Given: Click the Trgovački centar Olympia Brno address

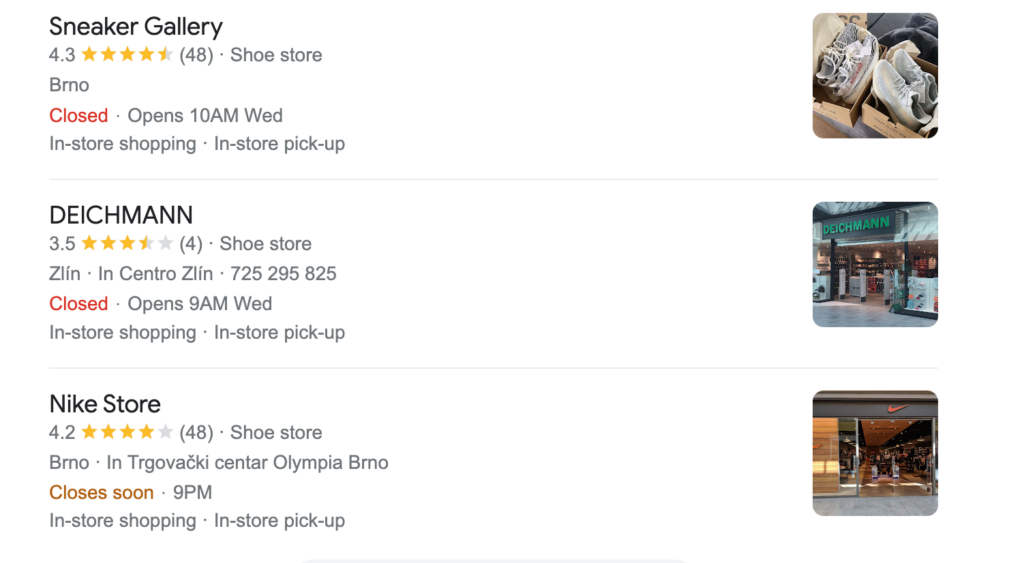Looking at the screenshot, I should 247,463.
